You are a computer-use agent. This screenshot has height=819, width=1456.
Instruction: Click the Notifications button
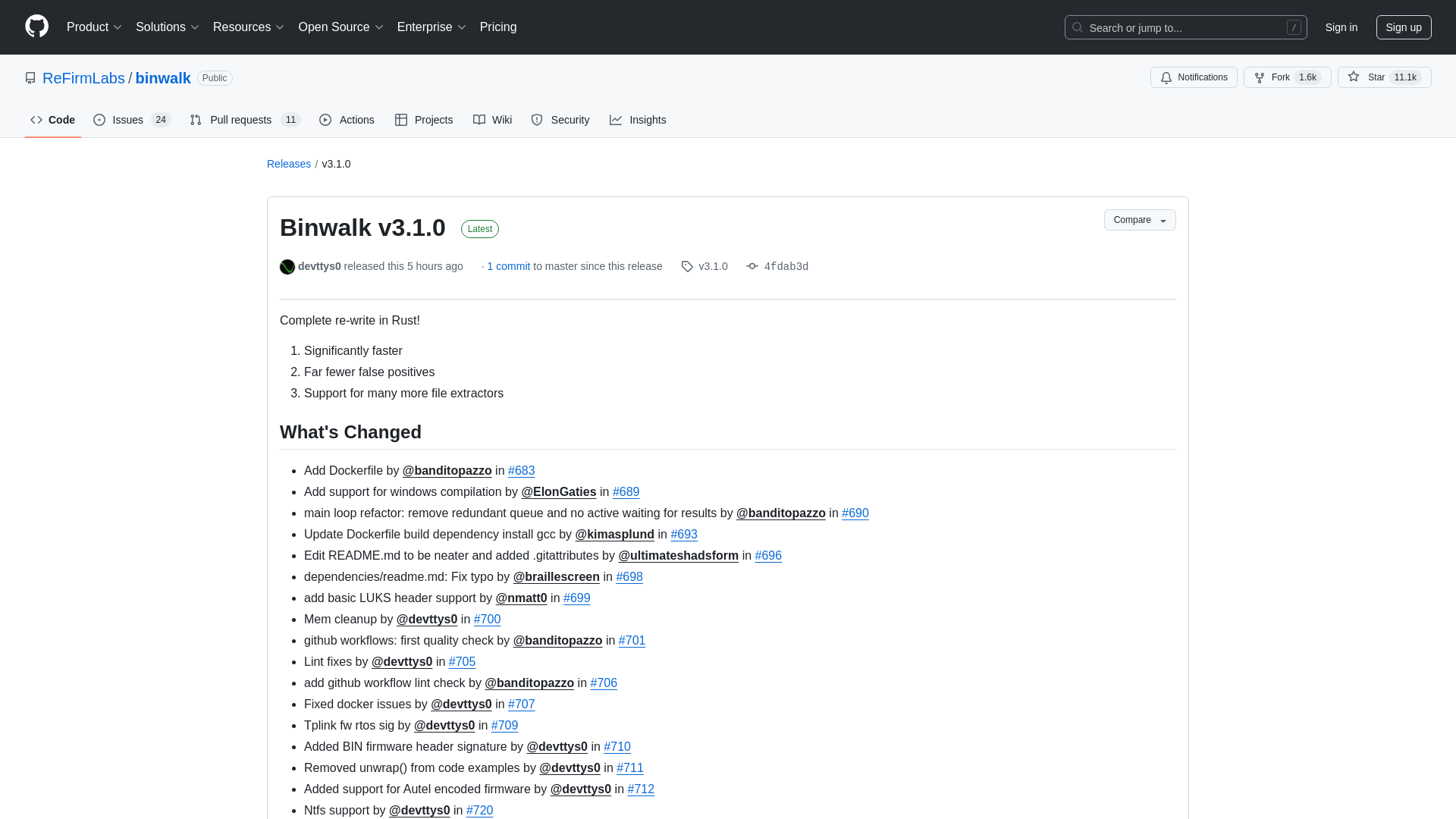1194,77
